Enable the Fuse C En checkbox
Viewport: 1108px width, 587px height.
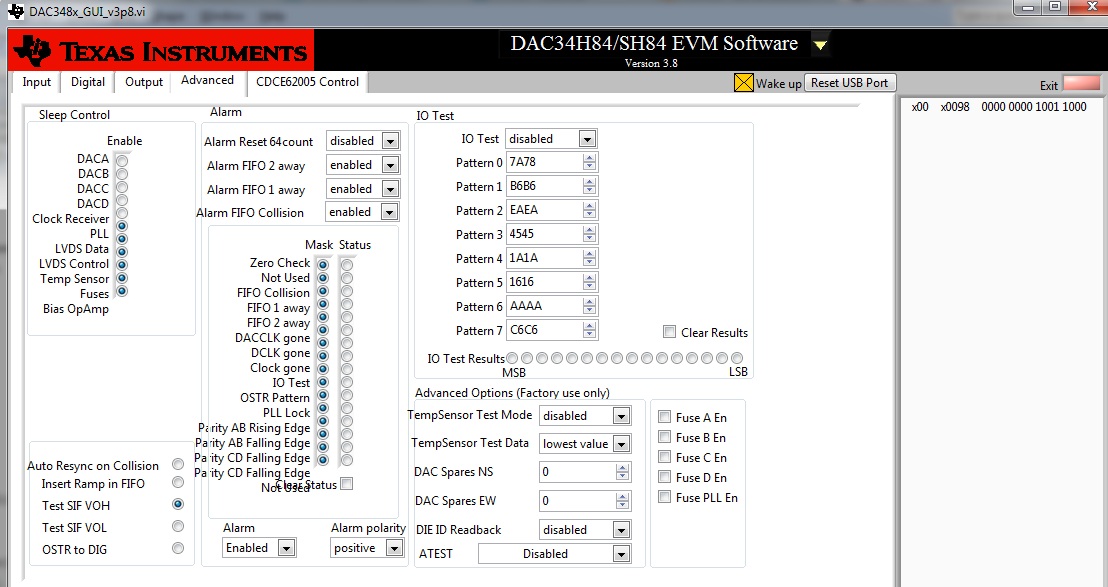(664, 456)
